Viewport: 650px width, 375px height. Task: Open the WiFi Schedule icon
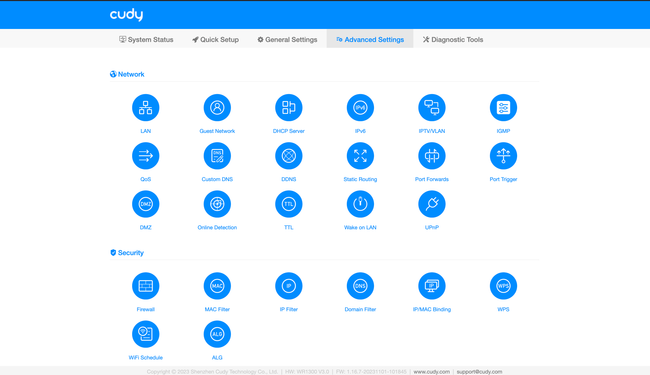click(x=146, y=334)
